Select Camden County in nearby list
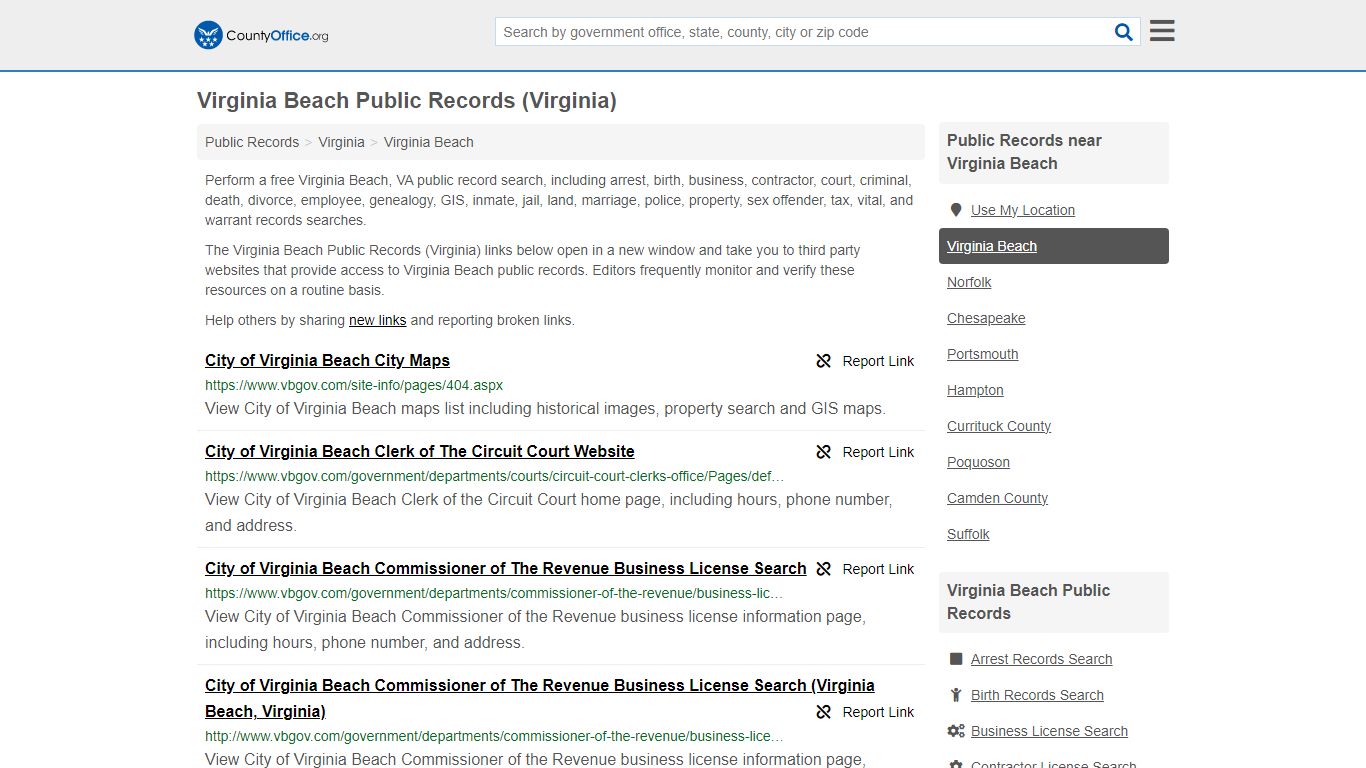 pos(997,498)
